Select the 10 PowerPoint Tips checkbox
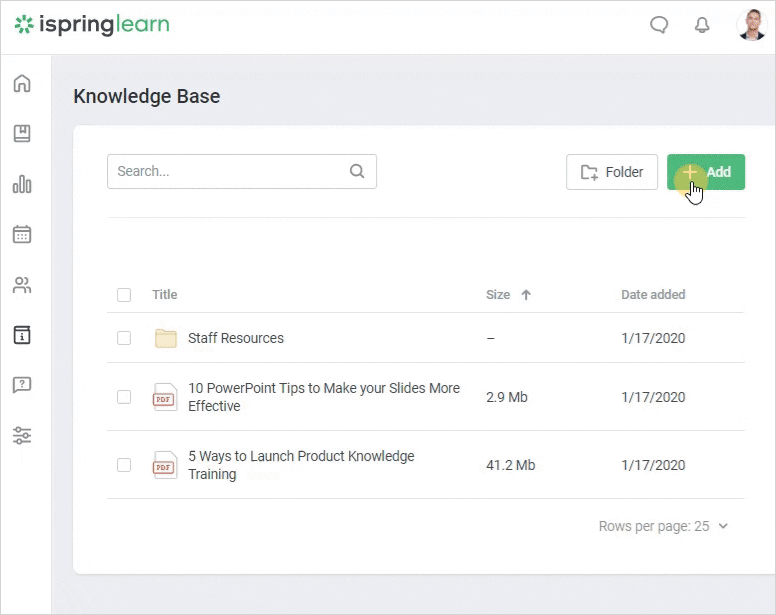This screenshot has width=776, height=615. (x=124, y=397)
